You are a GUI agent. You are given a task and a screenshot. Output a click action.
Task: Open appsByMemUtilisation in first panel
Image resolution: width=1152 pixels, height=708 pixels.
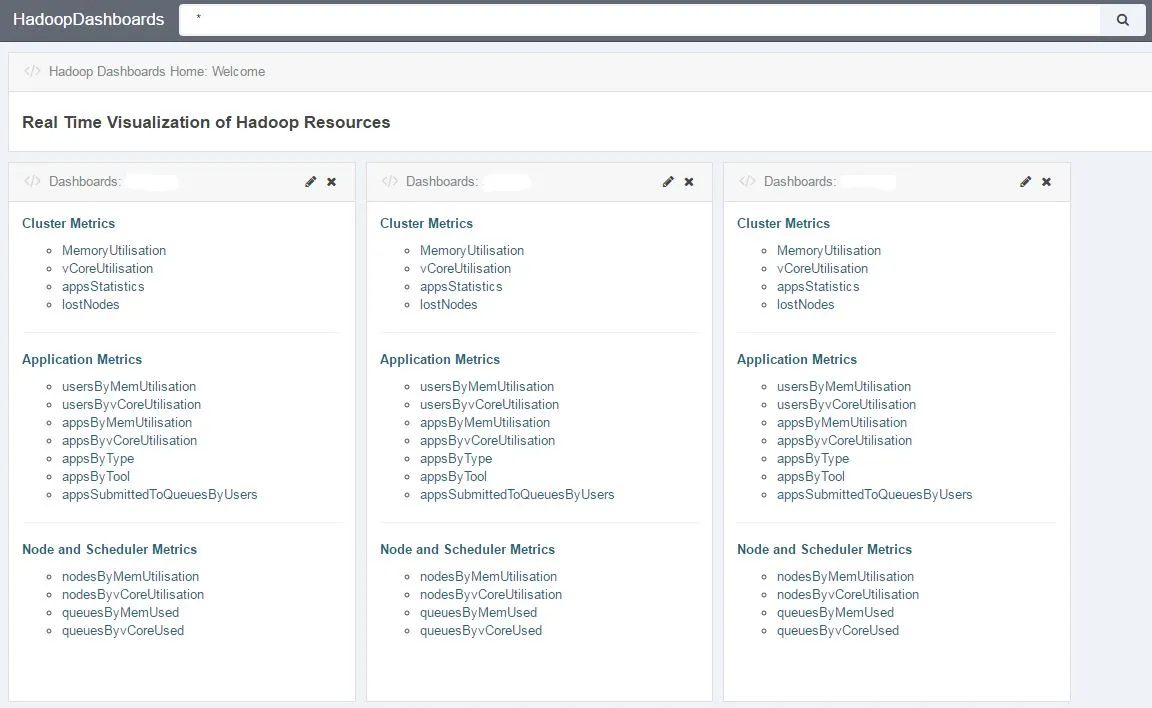coord(127,423)
